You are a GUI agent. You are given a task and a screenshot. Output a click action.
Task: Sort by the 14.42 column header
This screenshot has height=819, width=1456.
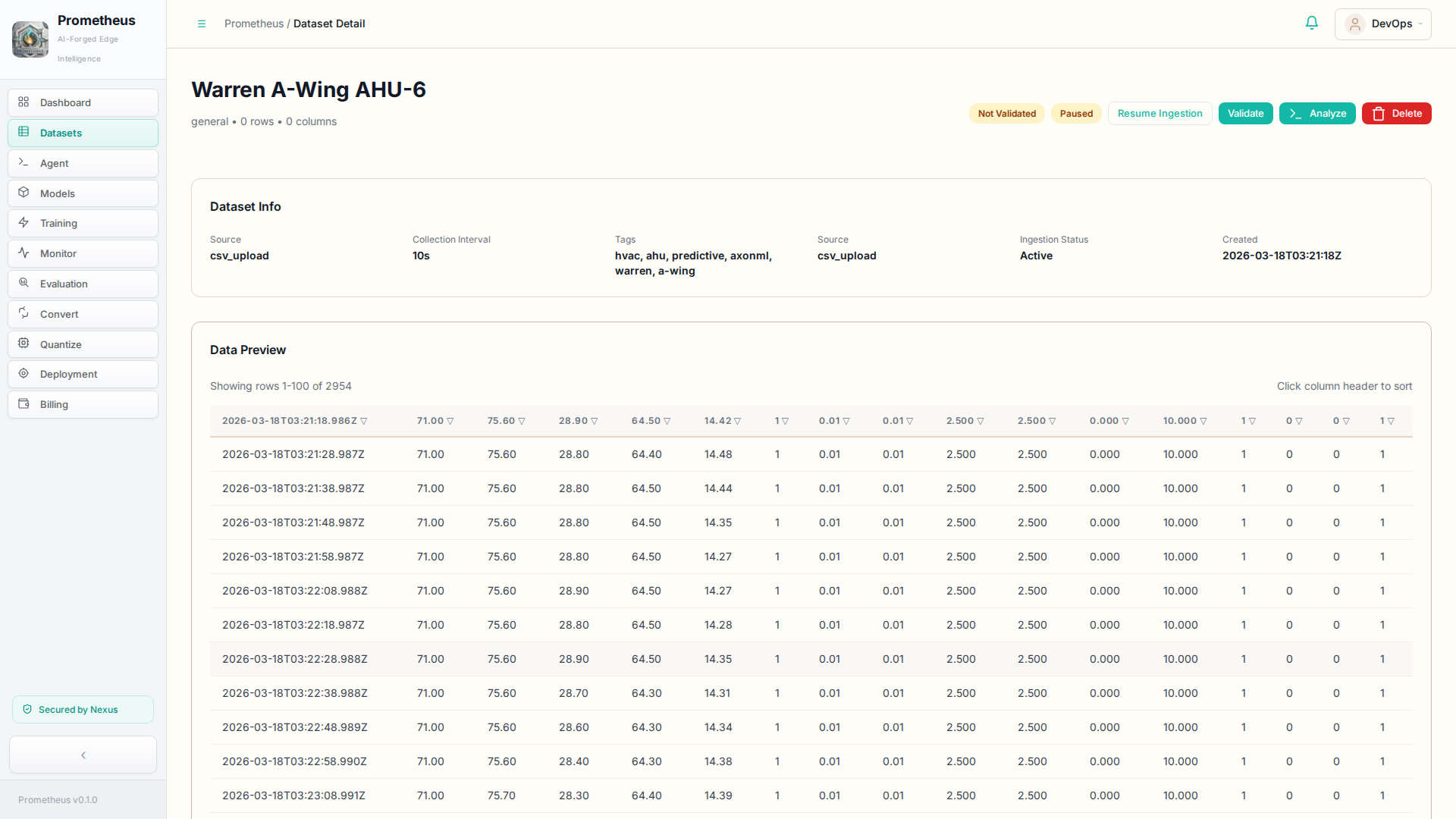click(x=722, y=421)
